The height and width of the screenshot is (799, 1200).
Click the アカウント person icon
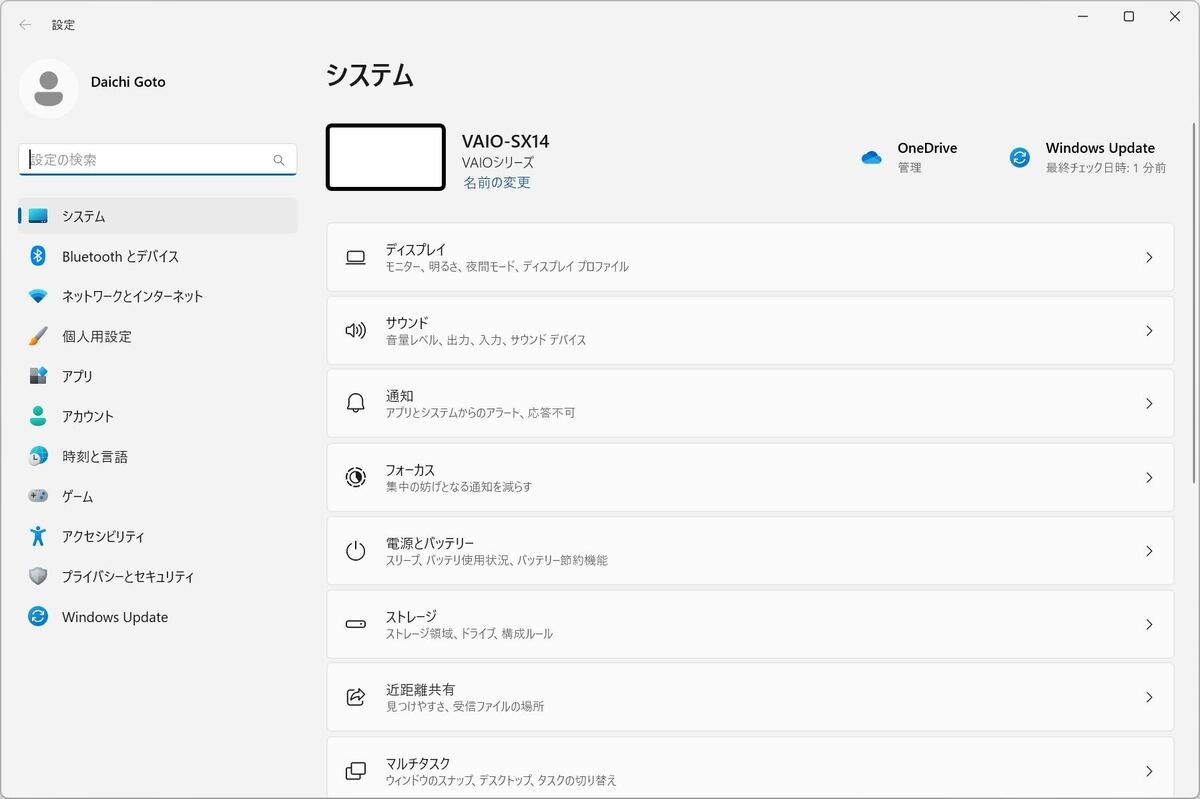pyautogui.click(x=38, y=416)
